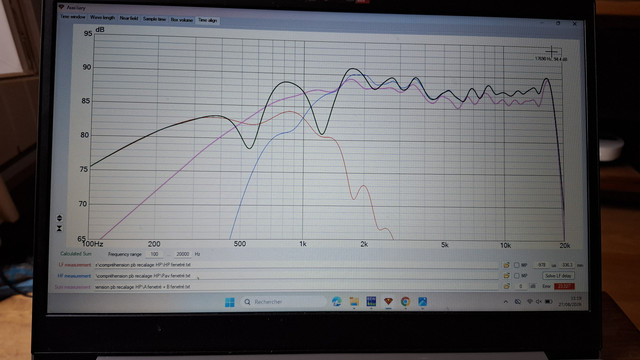This screenshot has height=360, width=640.
Task: Click the Frequency range upper limit field
Action: pos(182,254)
